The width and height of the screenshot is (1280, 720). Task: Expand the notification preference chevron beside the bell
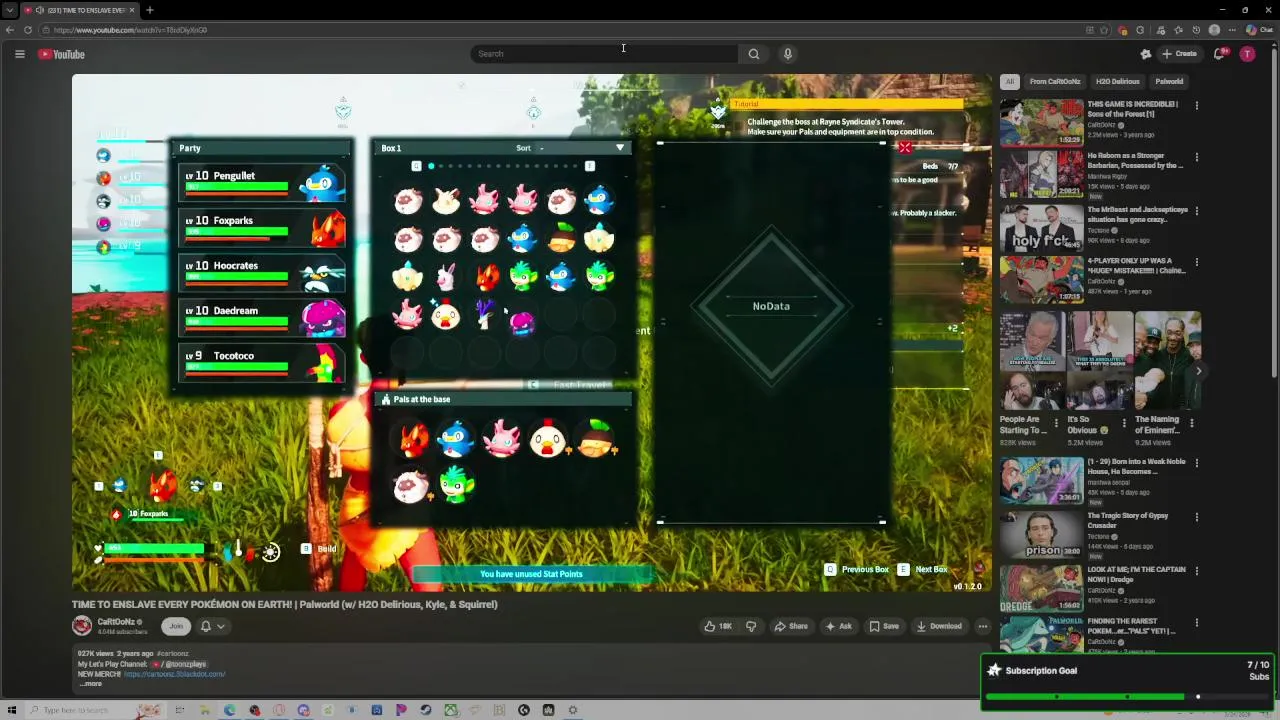[x=221, y=626]
